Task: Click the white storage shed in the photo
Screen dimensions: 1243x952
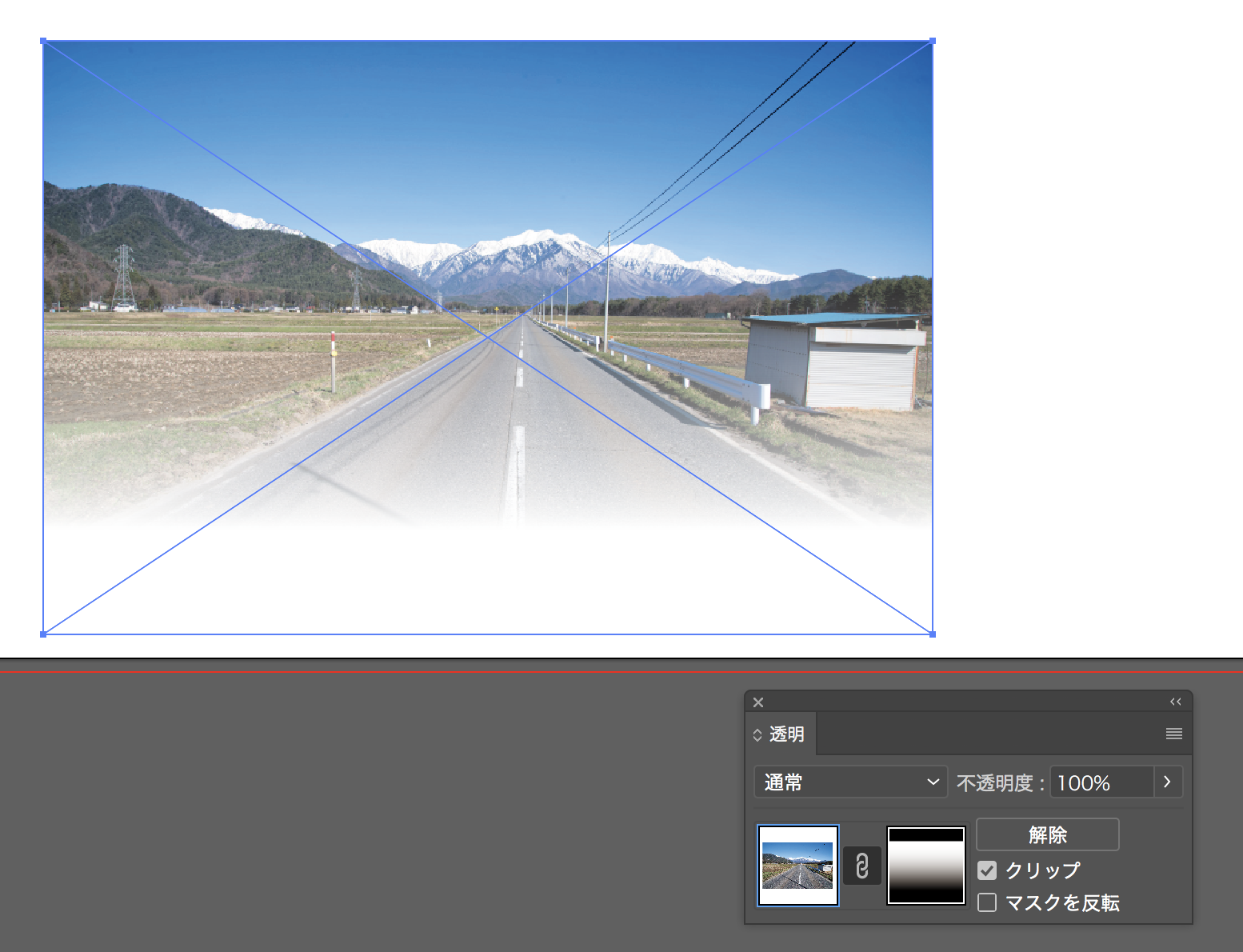Action: [x=836, y=364]
